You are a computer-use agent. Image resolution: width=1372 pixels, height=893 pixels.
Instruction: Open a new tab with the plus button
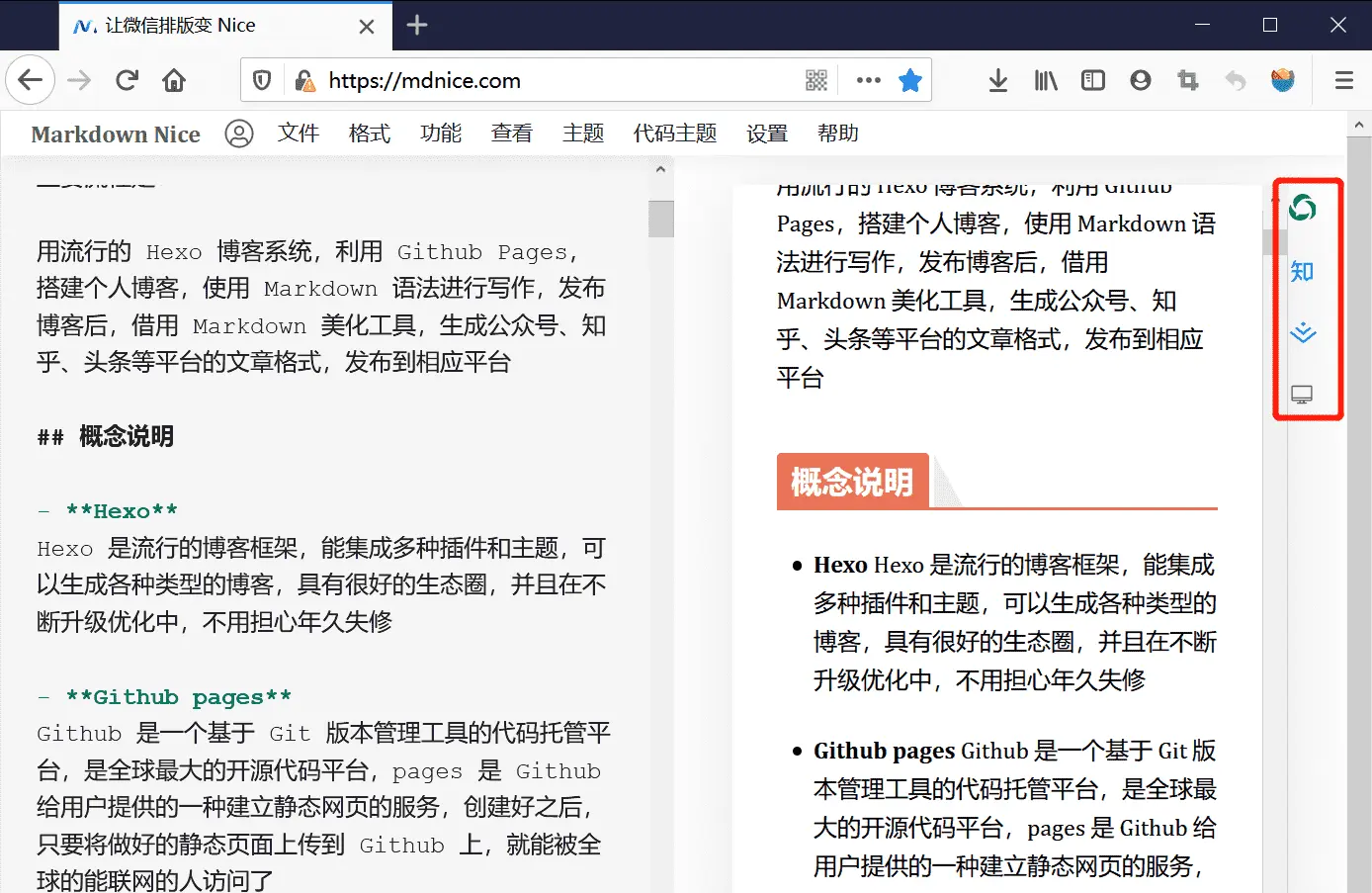point(416,27)
